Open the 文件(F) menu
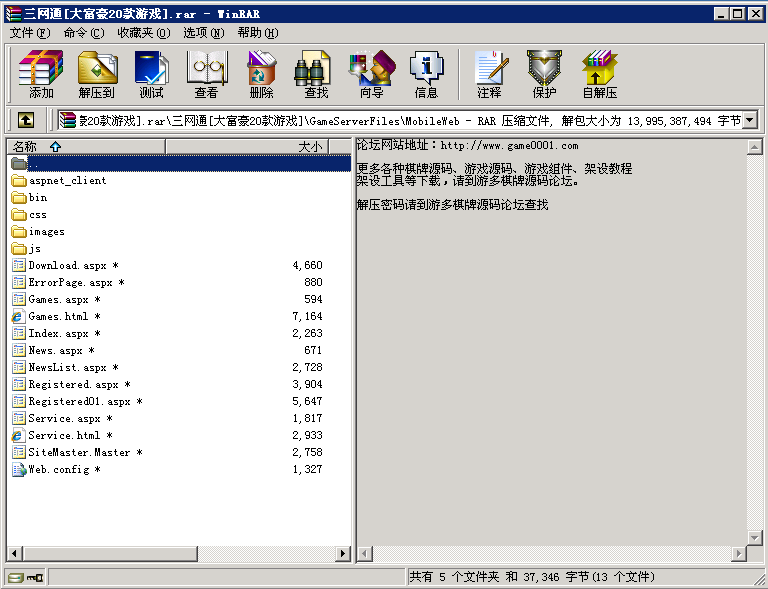The width and height of the screenshot is (768, 589). coord(29,33)
